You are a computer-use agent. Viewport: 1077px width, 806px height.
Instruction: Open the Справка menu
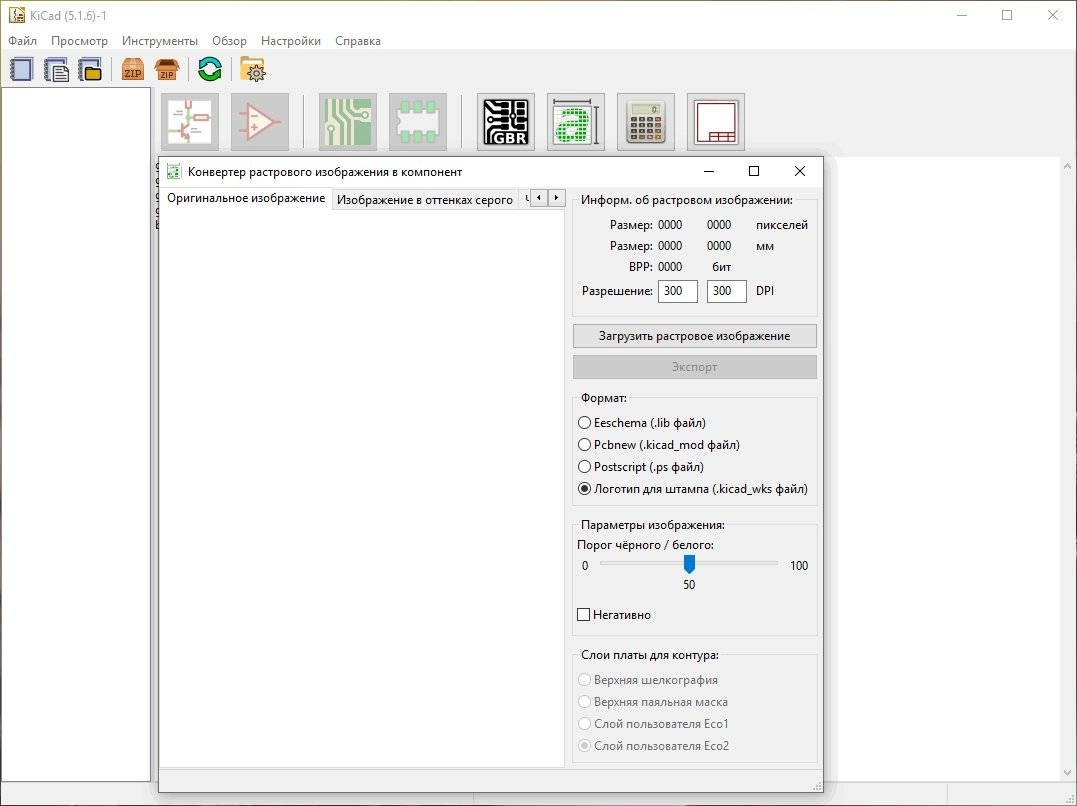[x=358, y=41]
